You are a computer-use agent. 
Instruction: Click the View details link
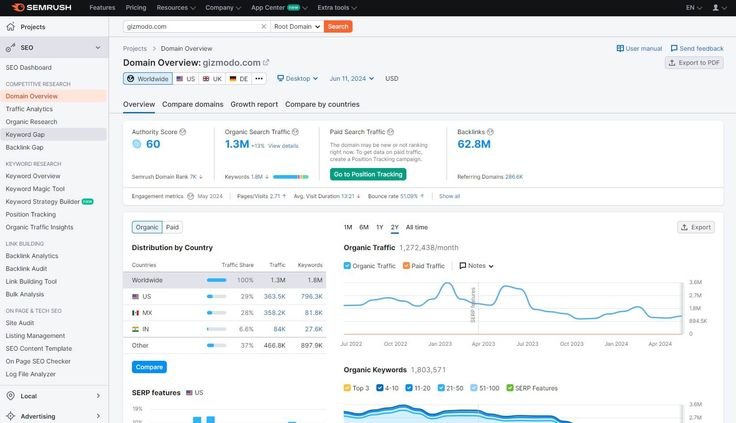tap(283, 146)
